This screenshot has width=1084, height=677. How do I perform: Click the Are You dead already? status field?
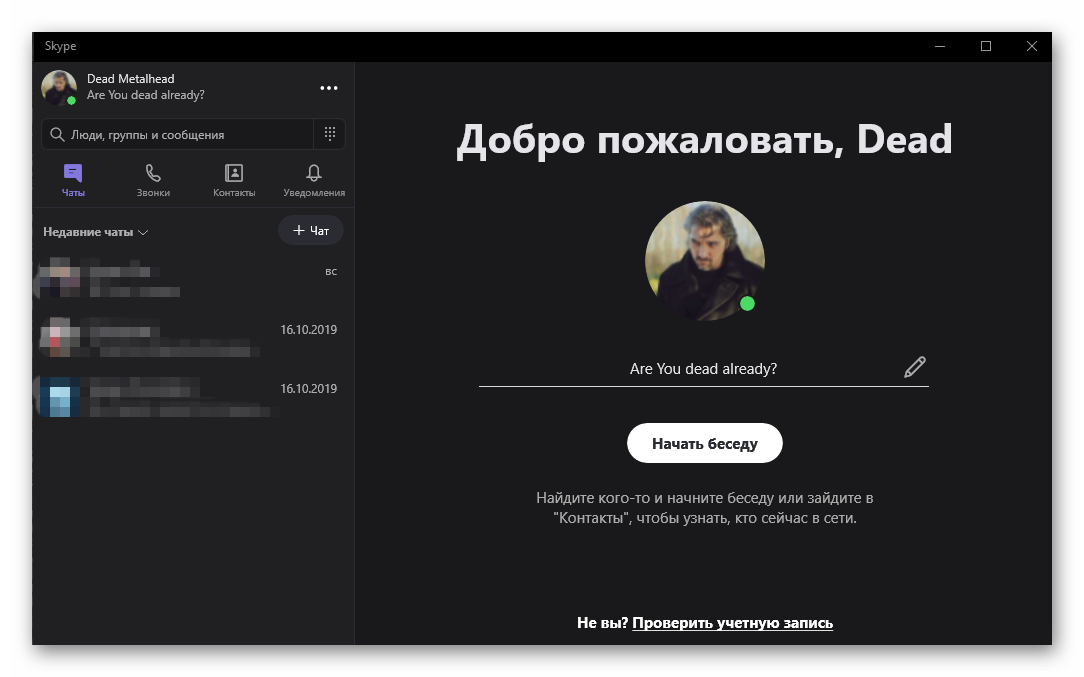pyautogui.click(x=702, y=369)
